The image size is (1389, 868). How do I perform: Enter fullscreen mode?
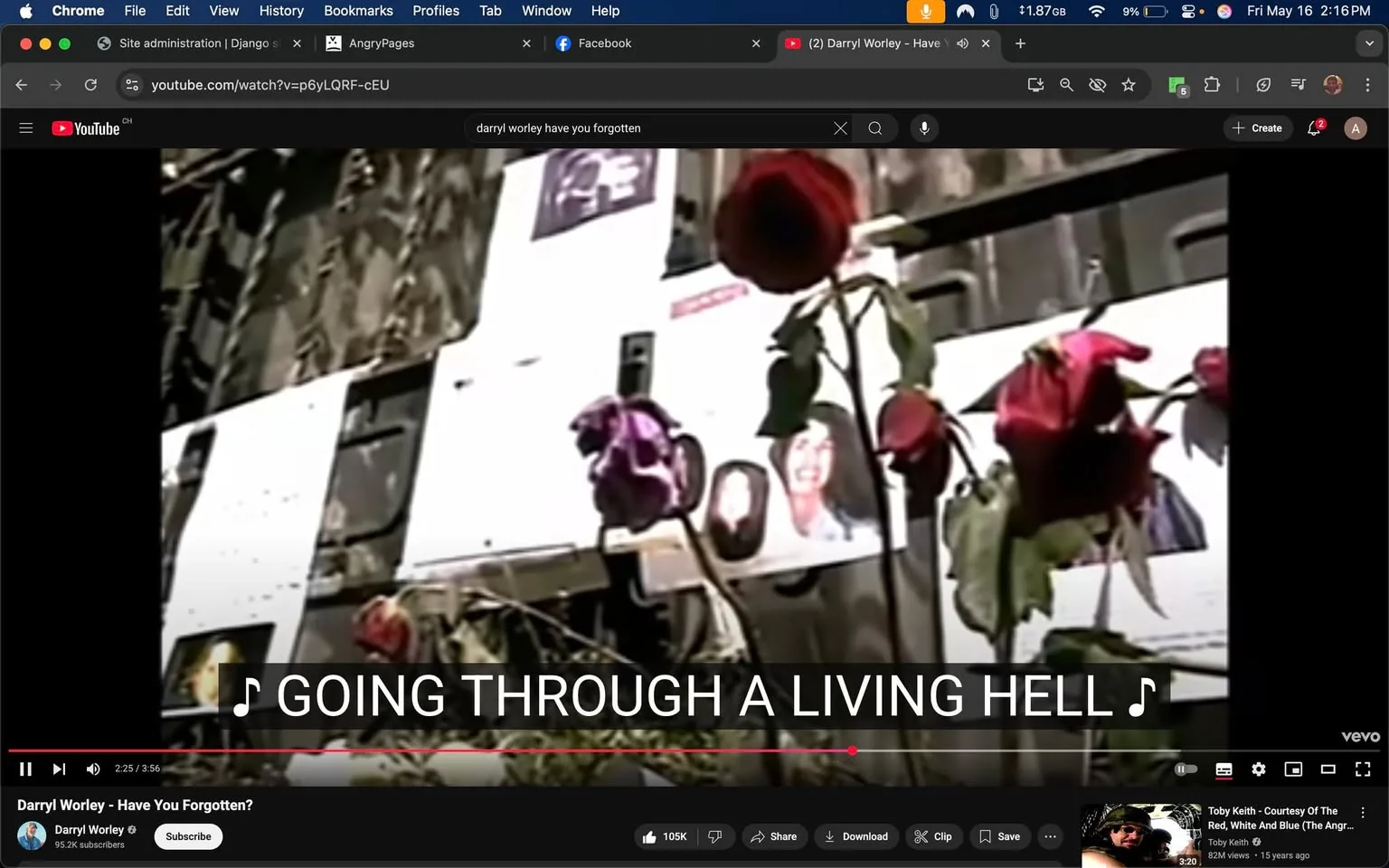[1363, 769]
